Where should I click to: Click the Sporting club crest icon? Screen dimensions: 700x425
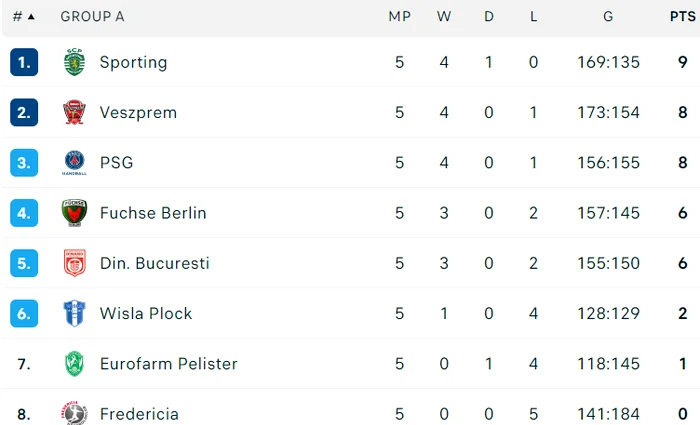pos(74,62)
